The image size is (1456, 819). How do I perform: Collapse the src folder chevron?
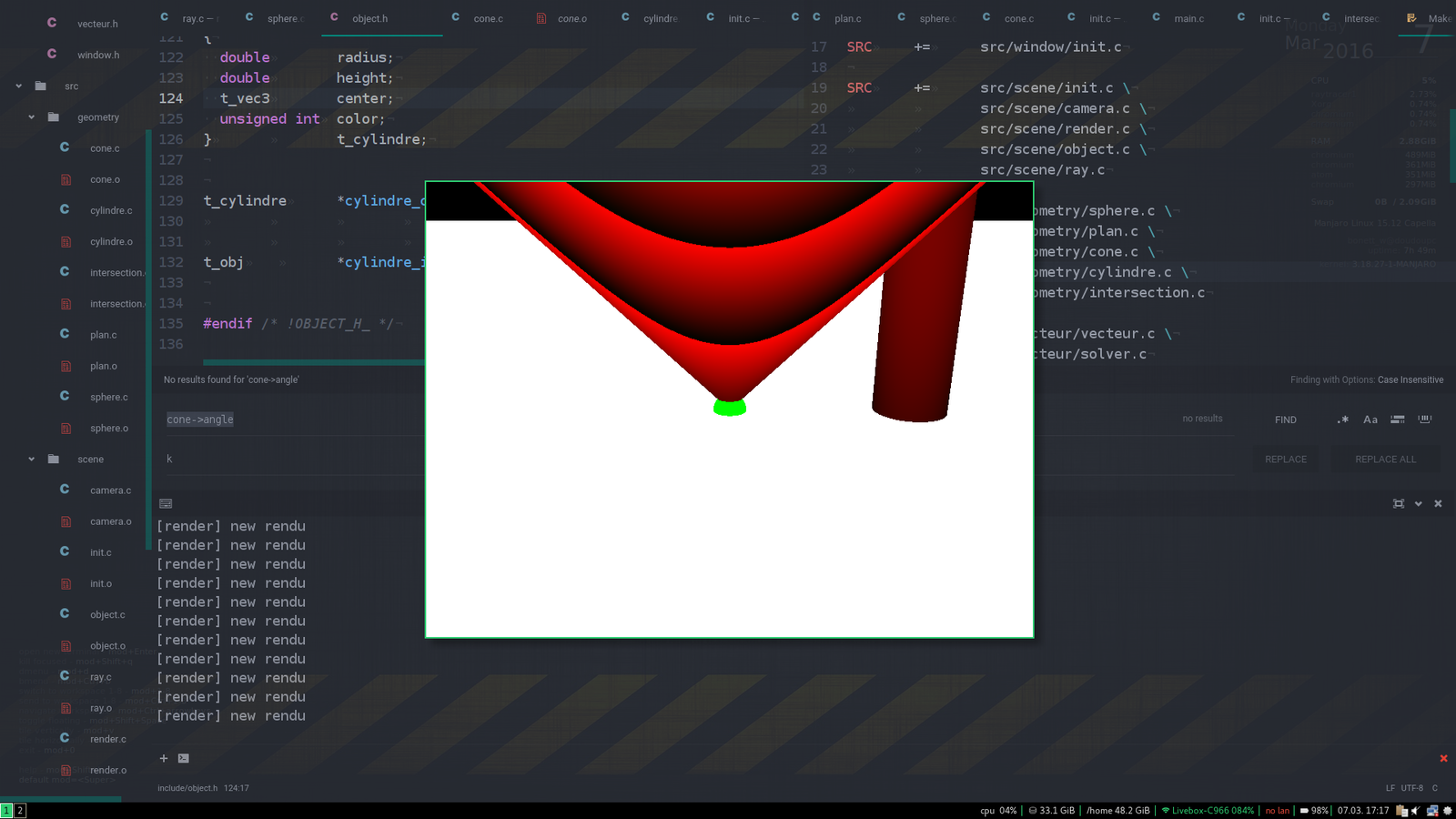[19, 86]
